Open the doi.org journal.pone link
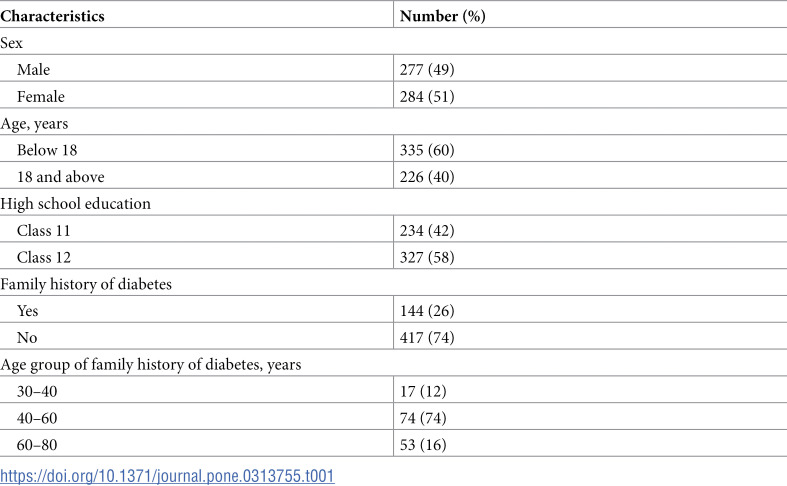 coord(167,475)
